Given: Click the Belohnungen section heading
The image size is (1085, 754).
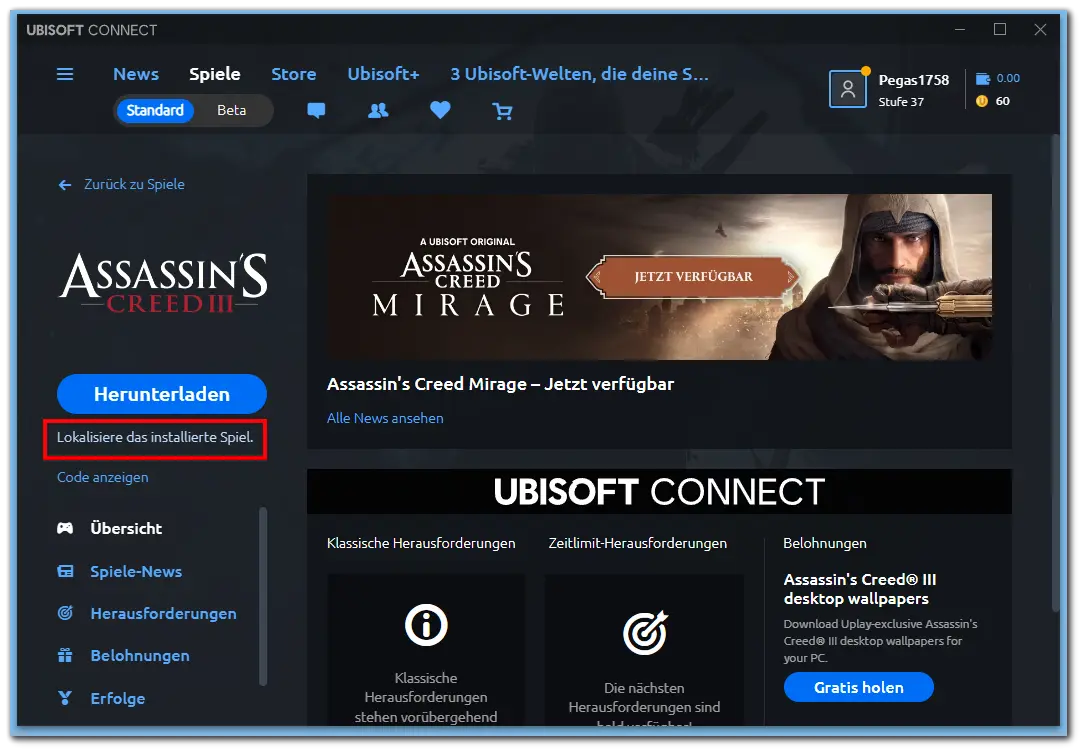Looking at the screenshot, I should (825, 544).
